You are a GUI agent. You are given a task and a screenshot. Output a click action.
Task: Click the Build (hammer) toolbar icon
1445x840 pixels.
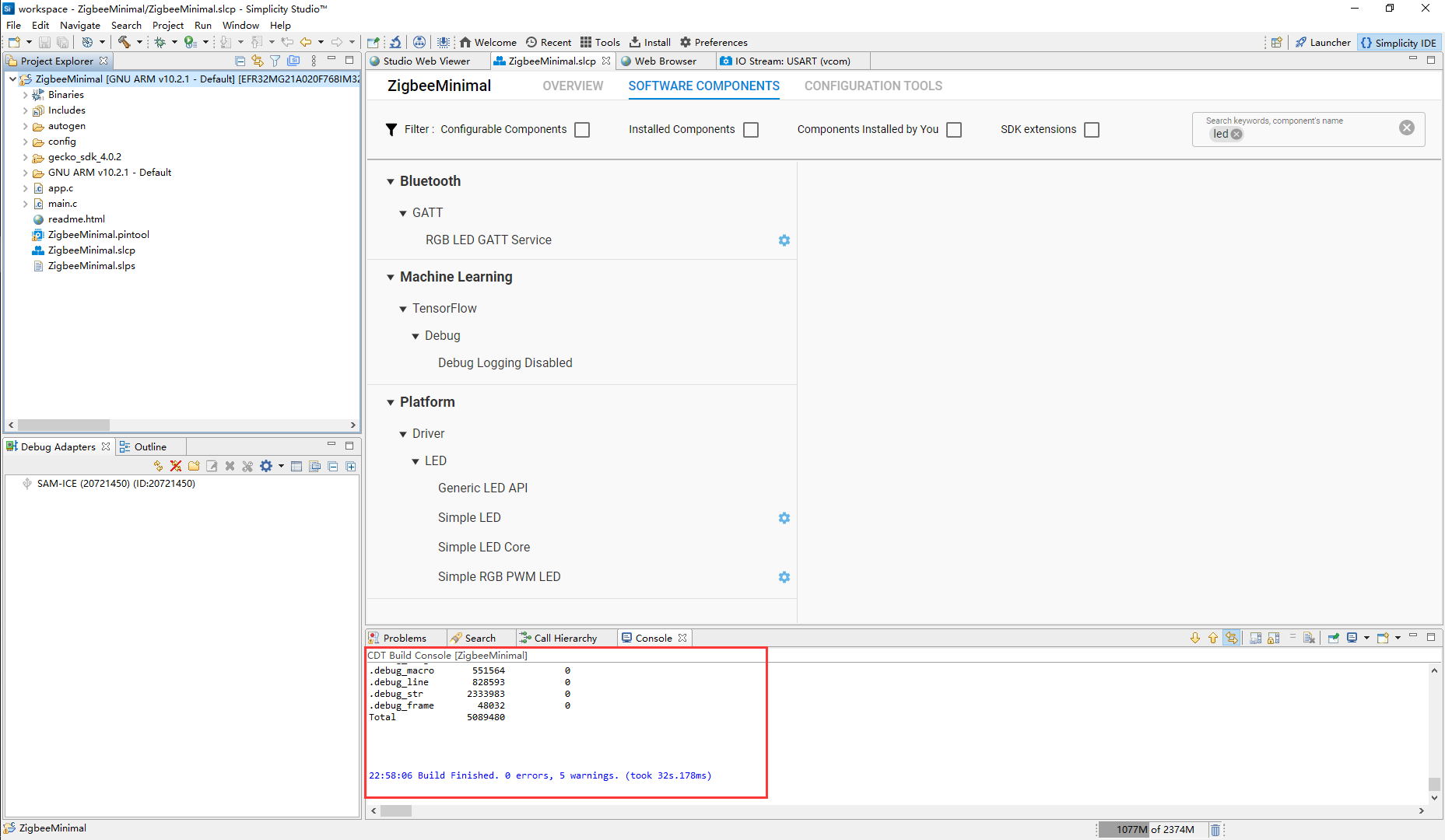tap(125, 42)
